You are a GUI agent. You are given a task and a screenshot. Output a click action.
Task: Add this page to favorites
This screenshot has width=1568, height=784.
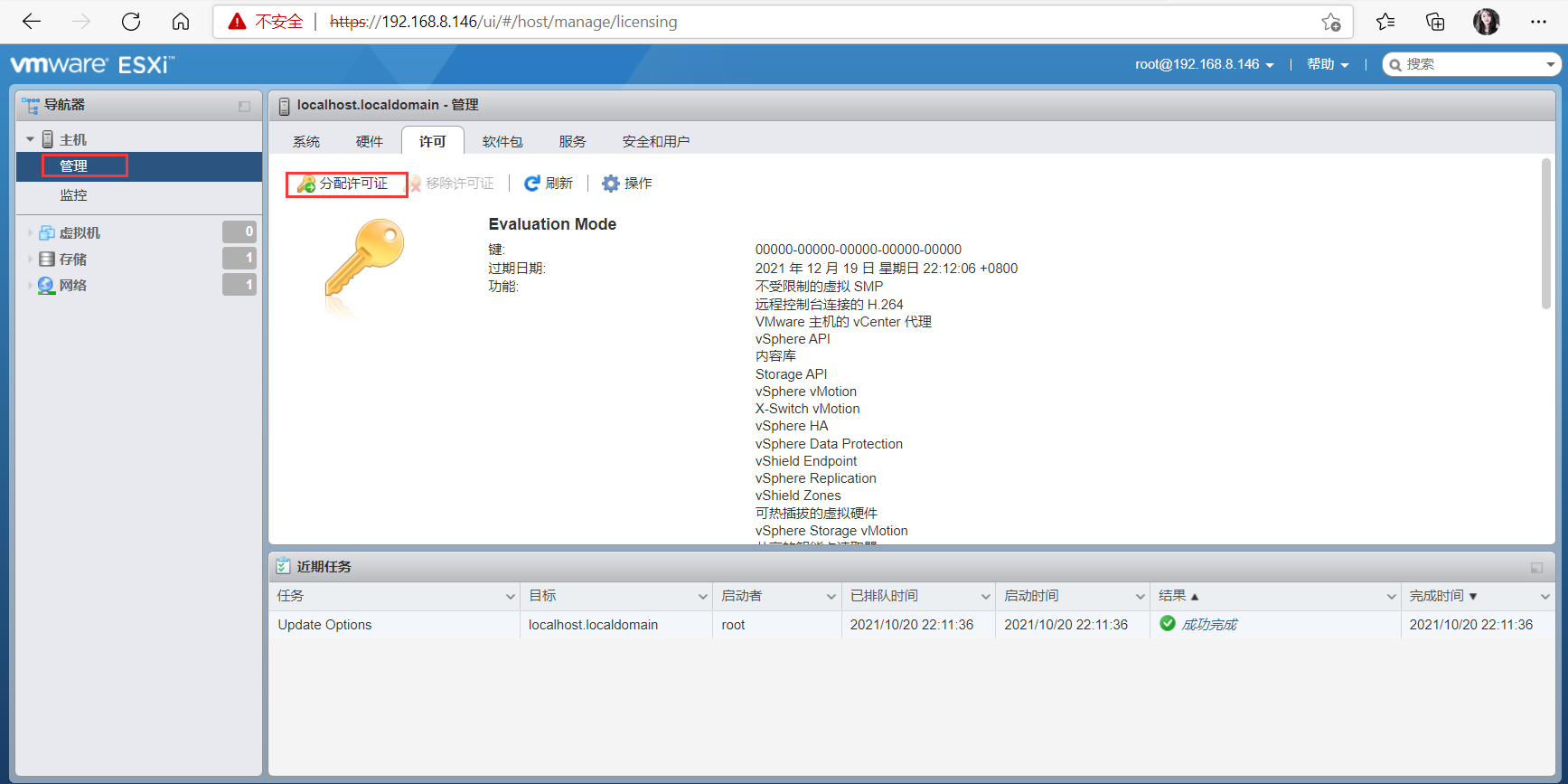(x=1331, y=22)
